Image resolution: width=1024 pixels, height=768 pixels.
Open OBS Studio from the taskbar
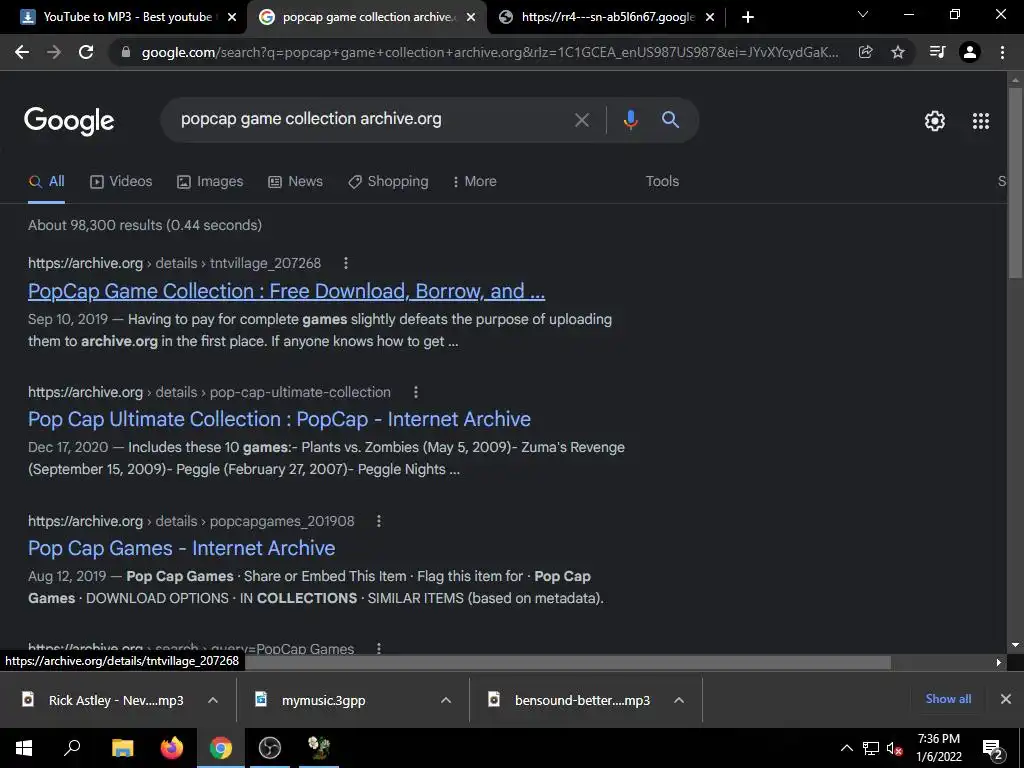point(270,748)
